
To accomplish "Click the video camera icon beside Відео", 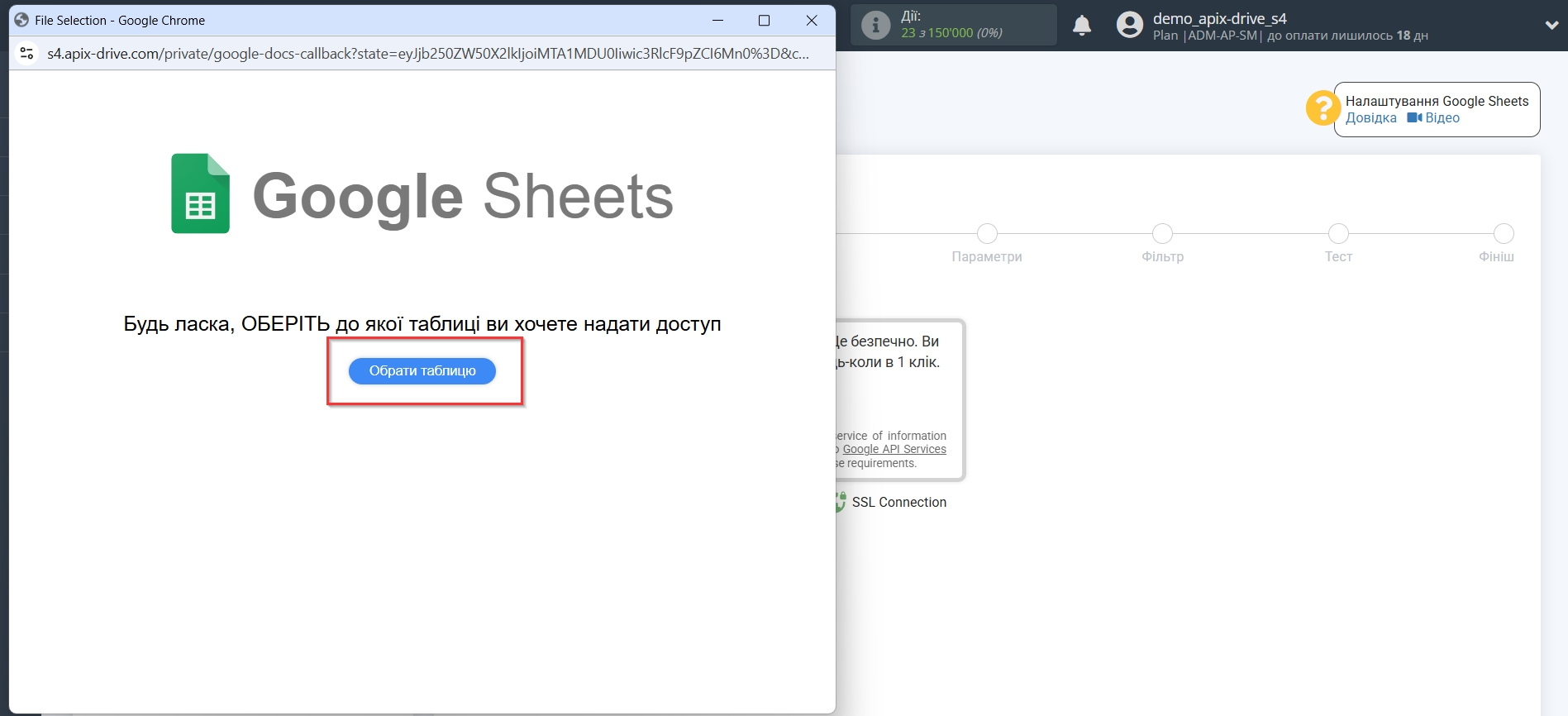I will [1414, 117].
